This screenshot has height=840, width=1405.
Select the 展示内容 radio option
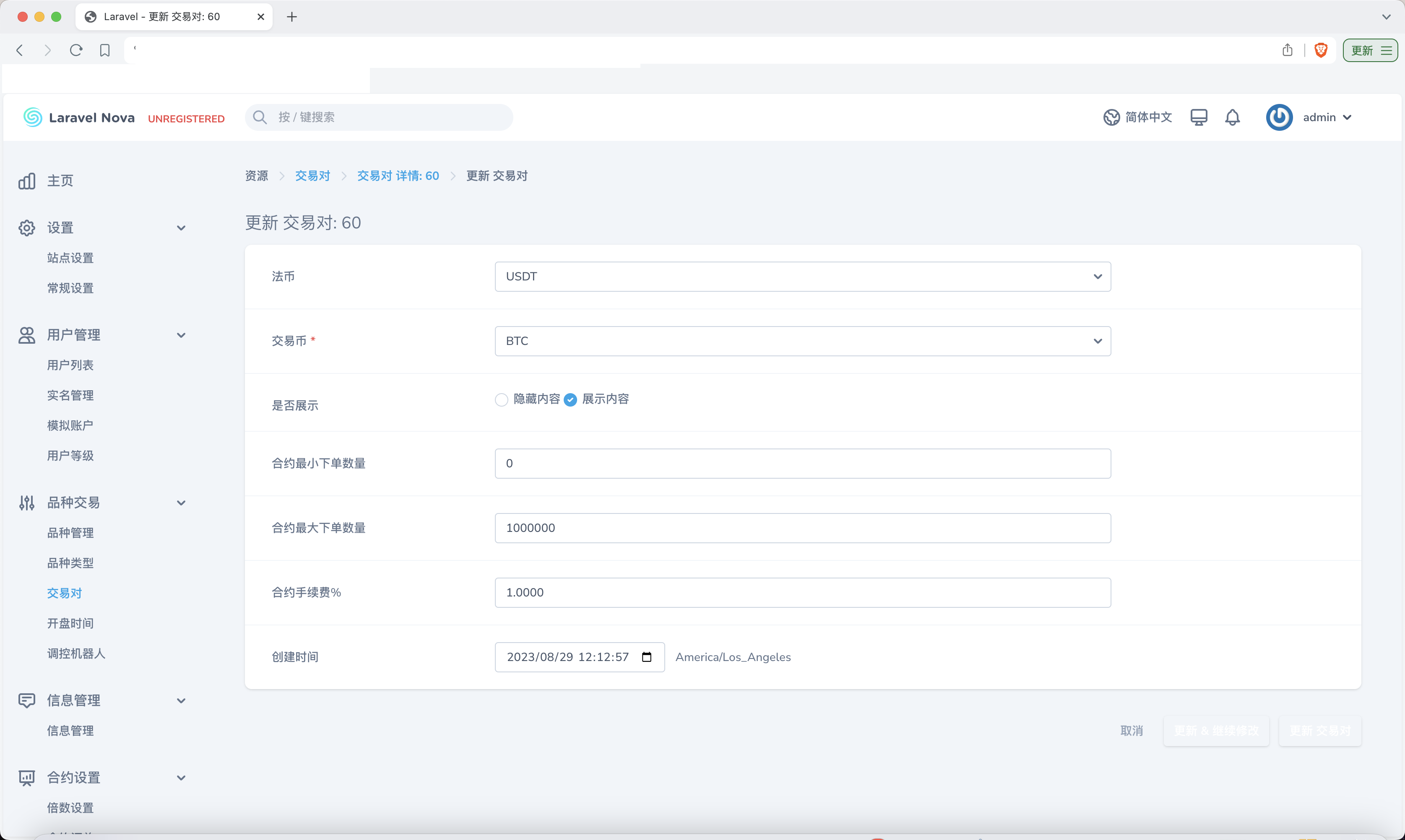pyautogui.click(x=570, y=399)
